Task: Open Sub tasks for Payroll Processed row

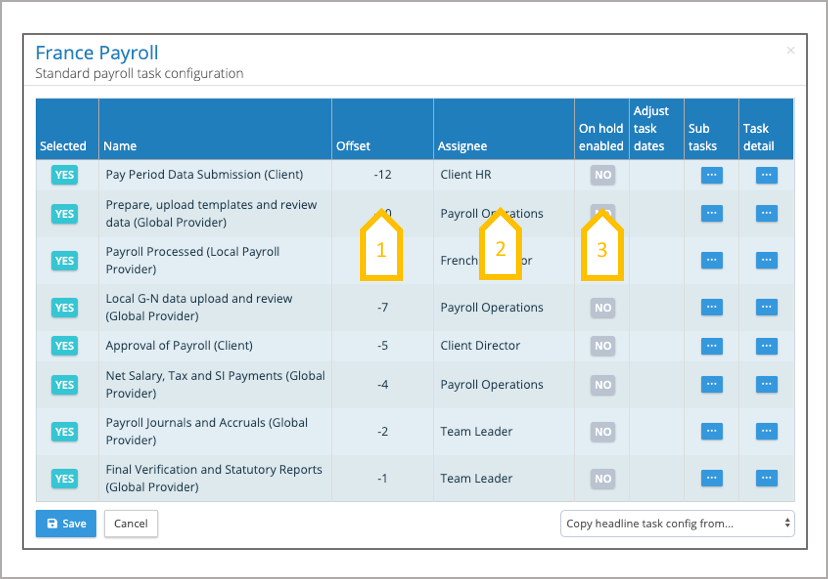Action: click(x=711, y=261)
